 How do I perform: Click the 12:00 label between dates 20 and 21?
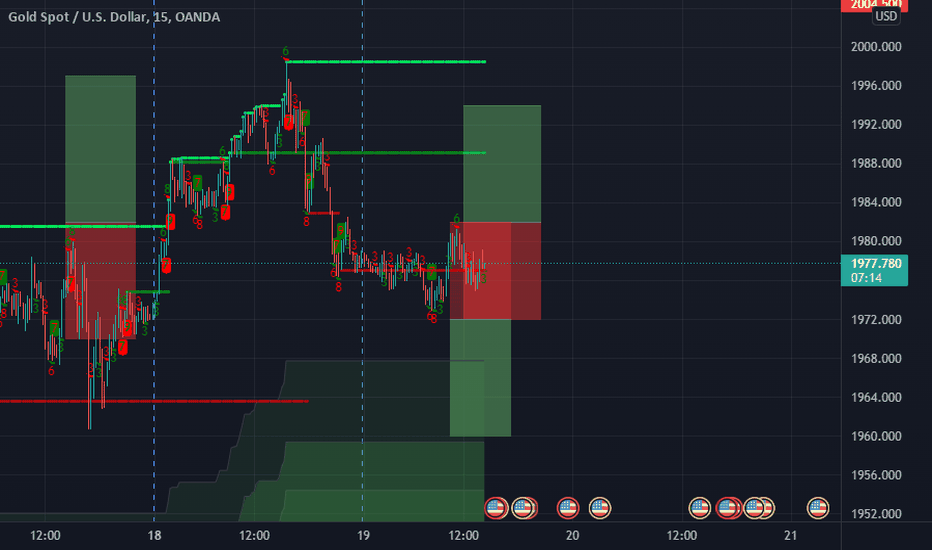pos(682,536)
